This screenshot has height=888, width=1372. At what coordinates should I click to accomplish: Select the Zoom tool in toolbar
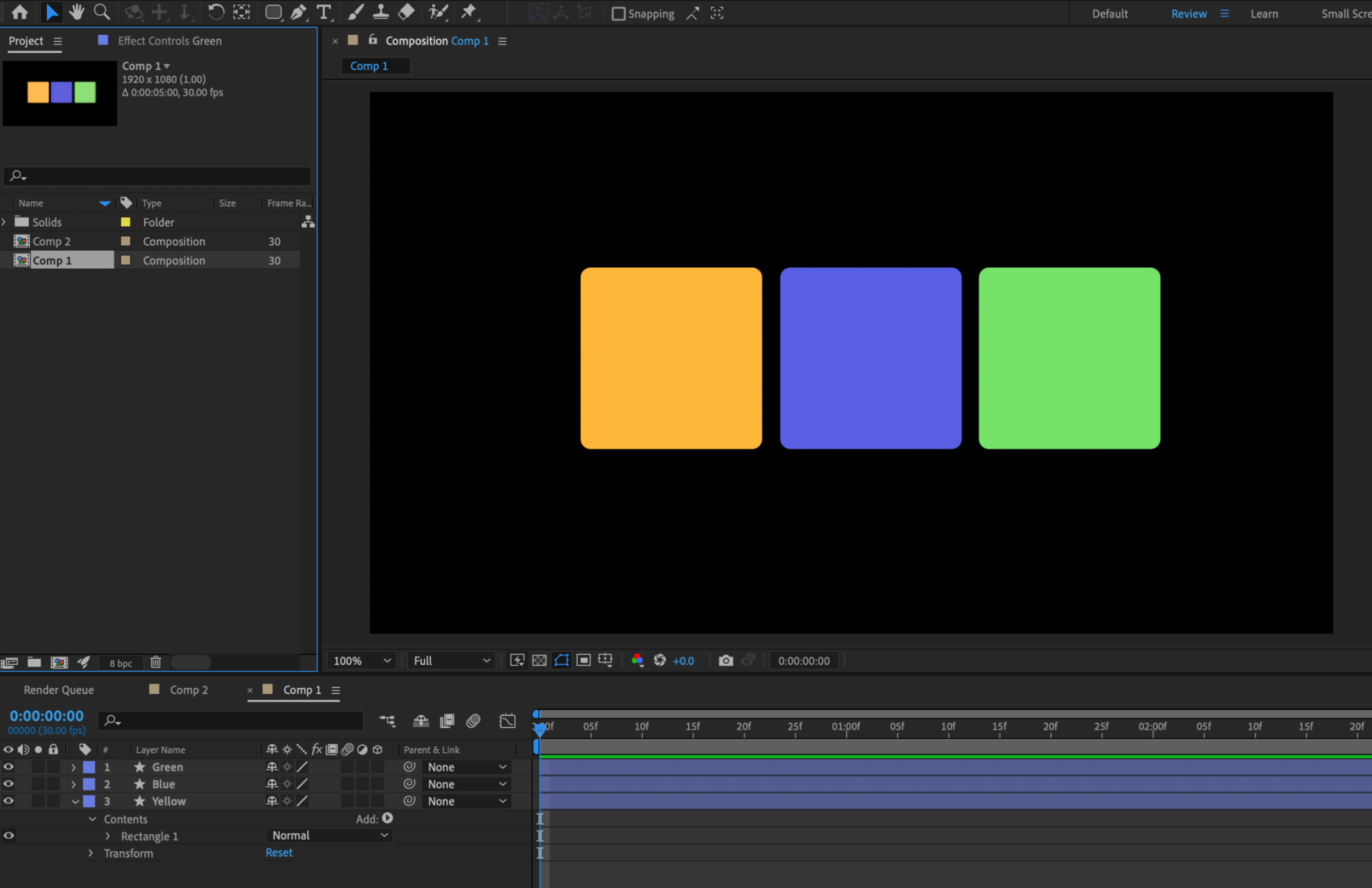[102, 12]
